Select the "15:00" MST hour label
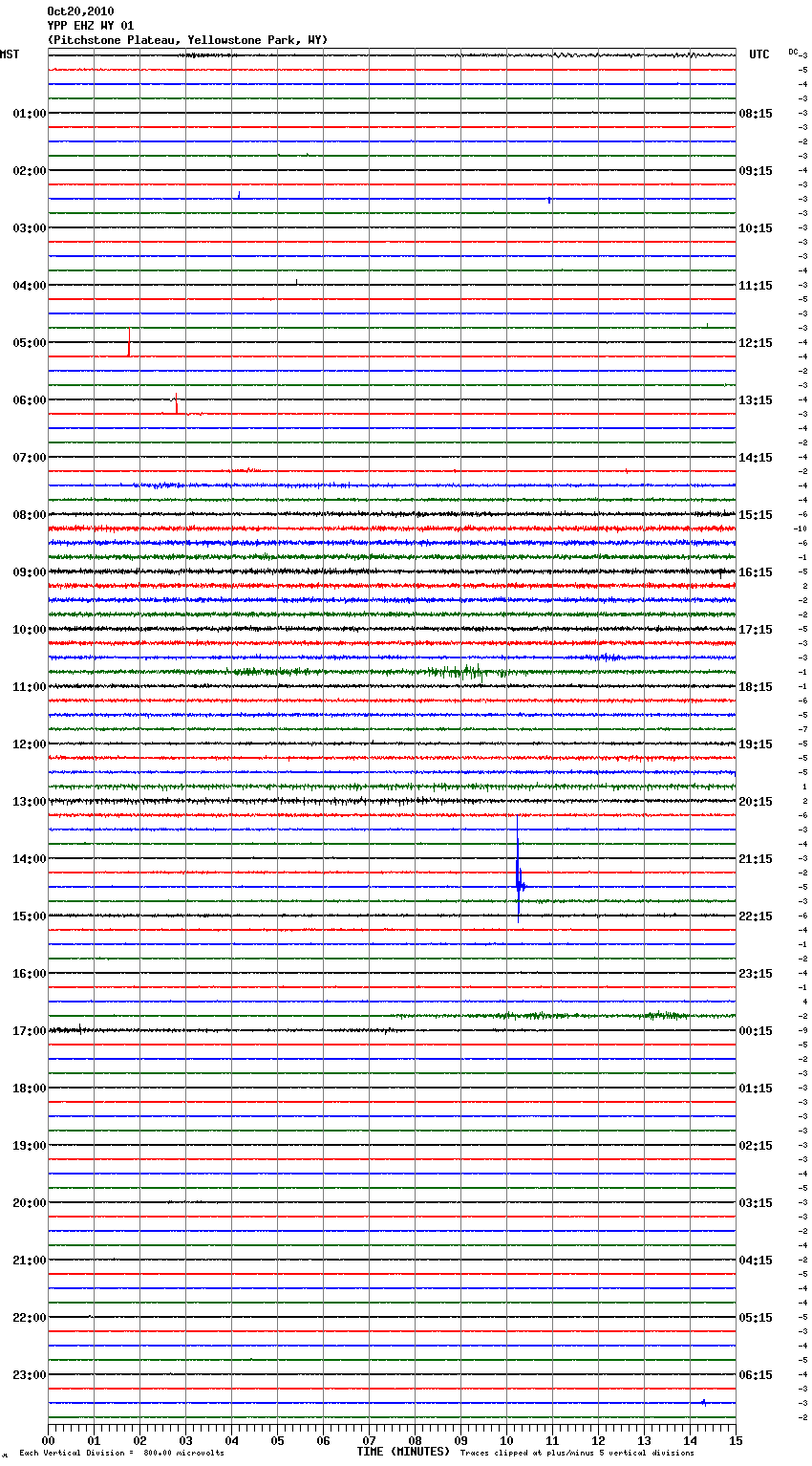The image size is (812, 1466). [30, 916]
